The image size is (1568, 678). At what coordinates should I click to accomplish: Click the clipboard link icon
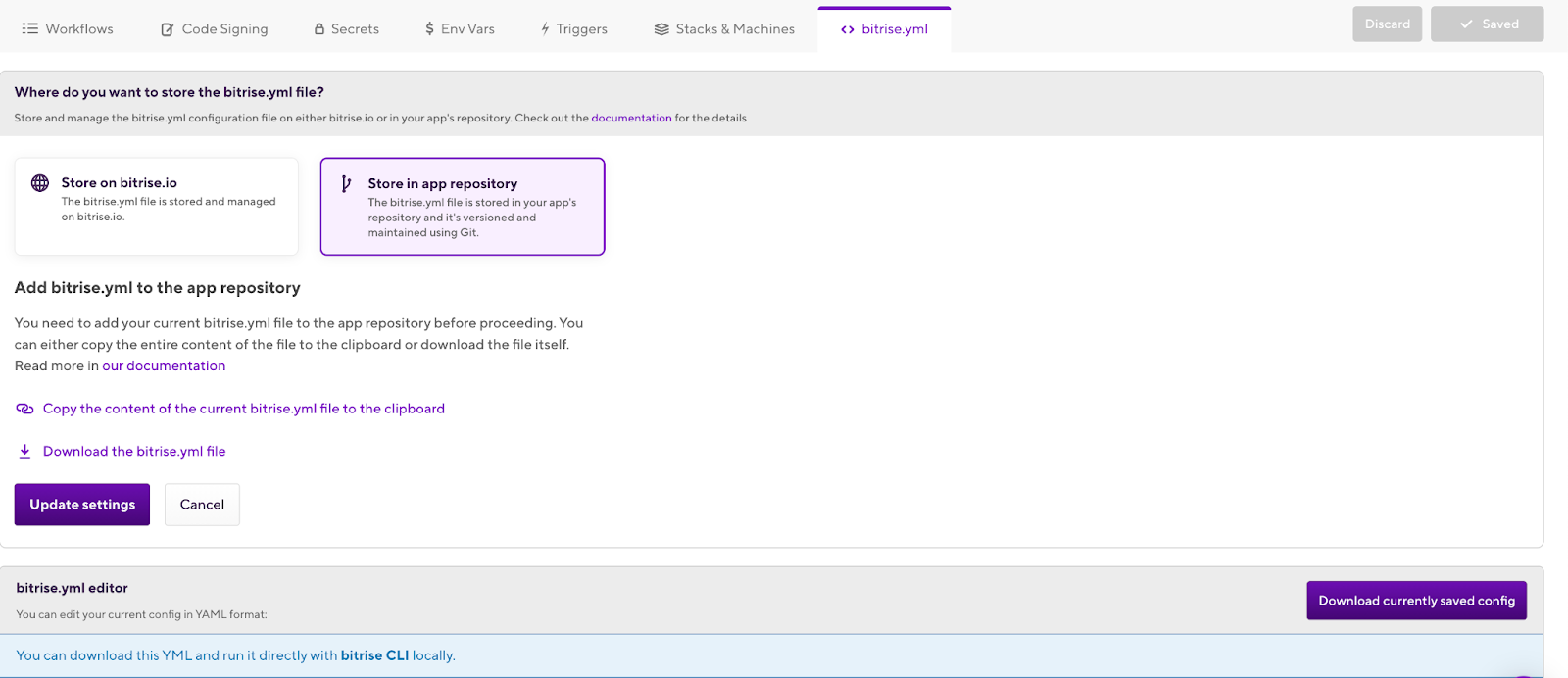tap(24, 409)
